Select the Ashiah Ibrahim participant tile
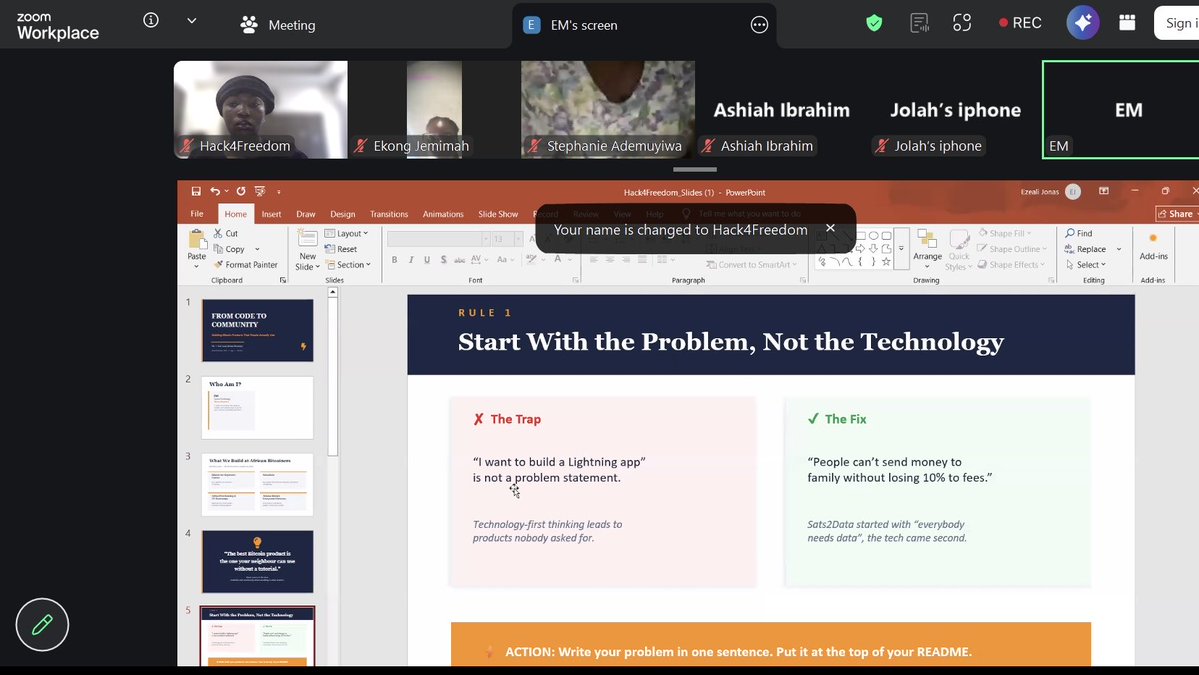Screen dimensions: 1199x675 781,109
